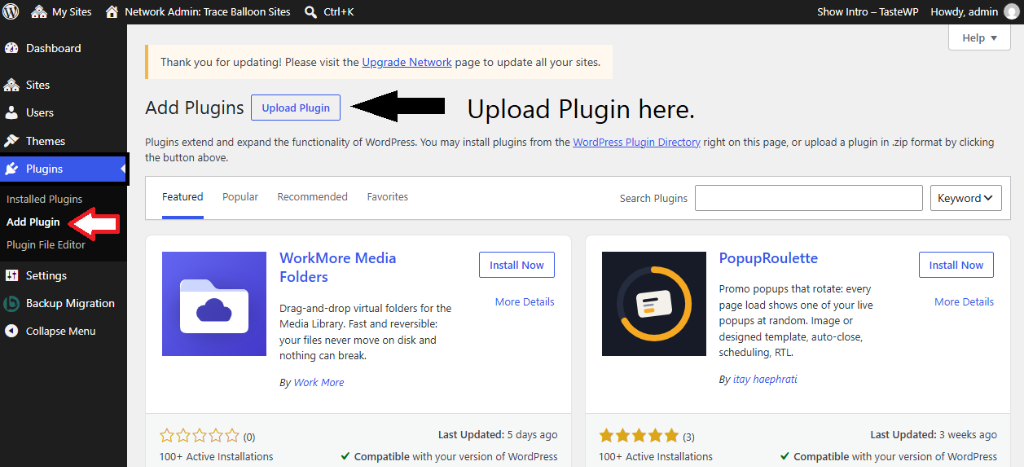Viewport: 1024px width, 467px height.
Task: Visit author Work More link
Action: click(319, 382)
